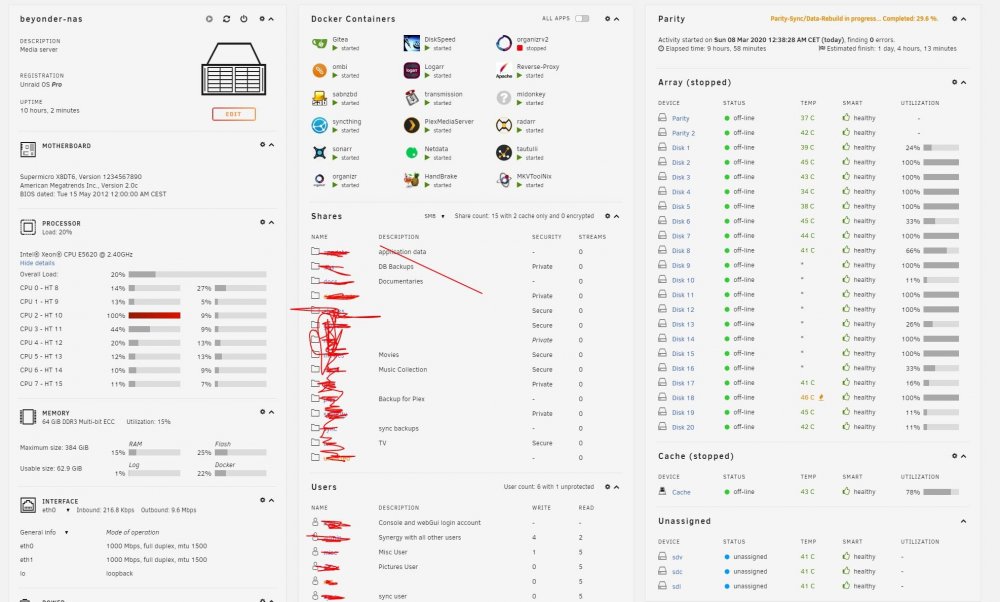Open the General Info dropdown
Image resolution: width=1000 pixels, height=602 pixels.
pos(44,532)
